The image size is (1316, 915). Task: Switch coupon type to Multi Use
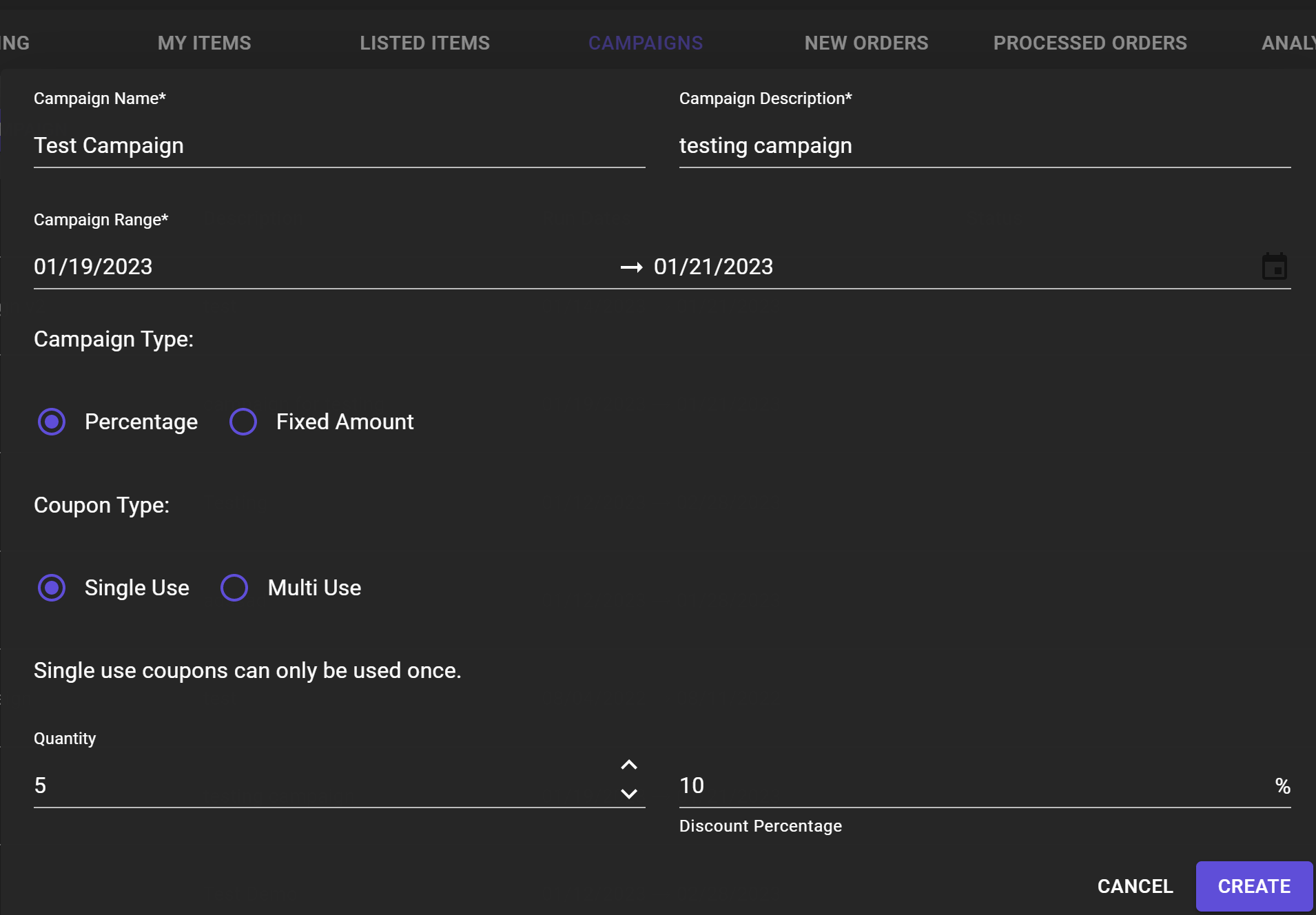(234, 588)
